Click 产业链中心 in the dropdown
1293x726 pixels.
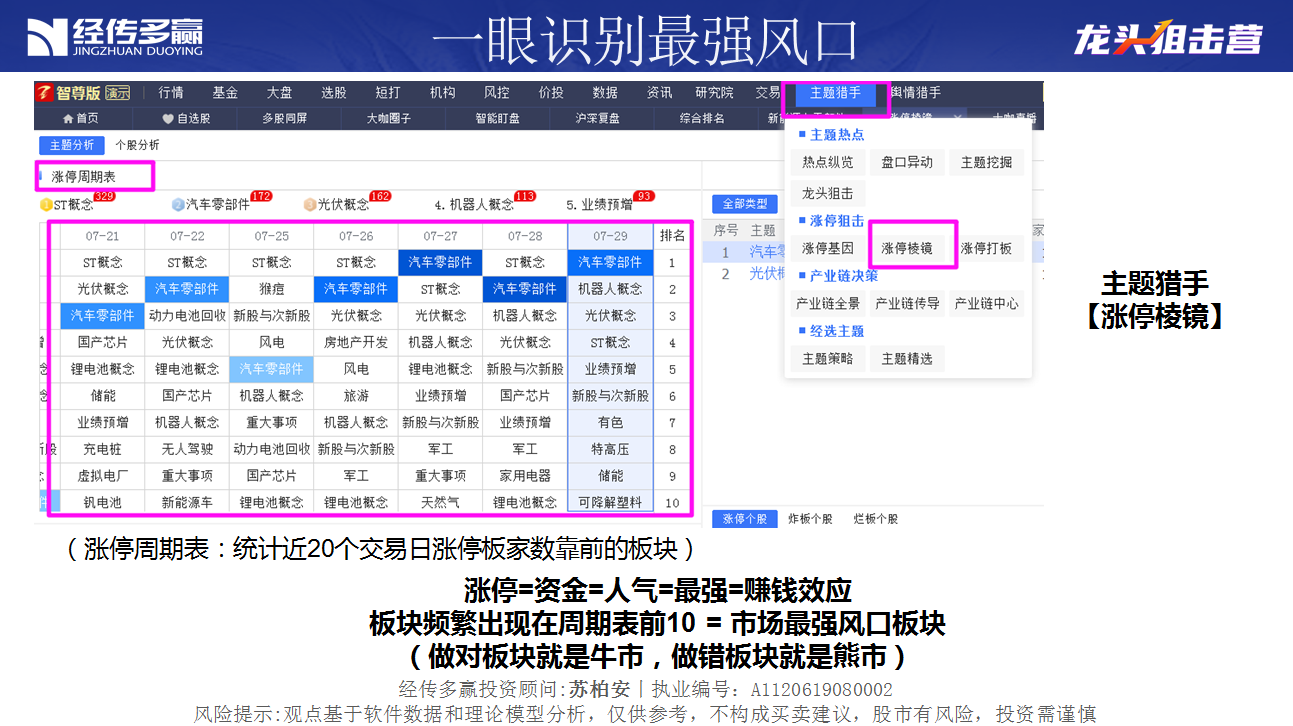(986, 303)
